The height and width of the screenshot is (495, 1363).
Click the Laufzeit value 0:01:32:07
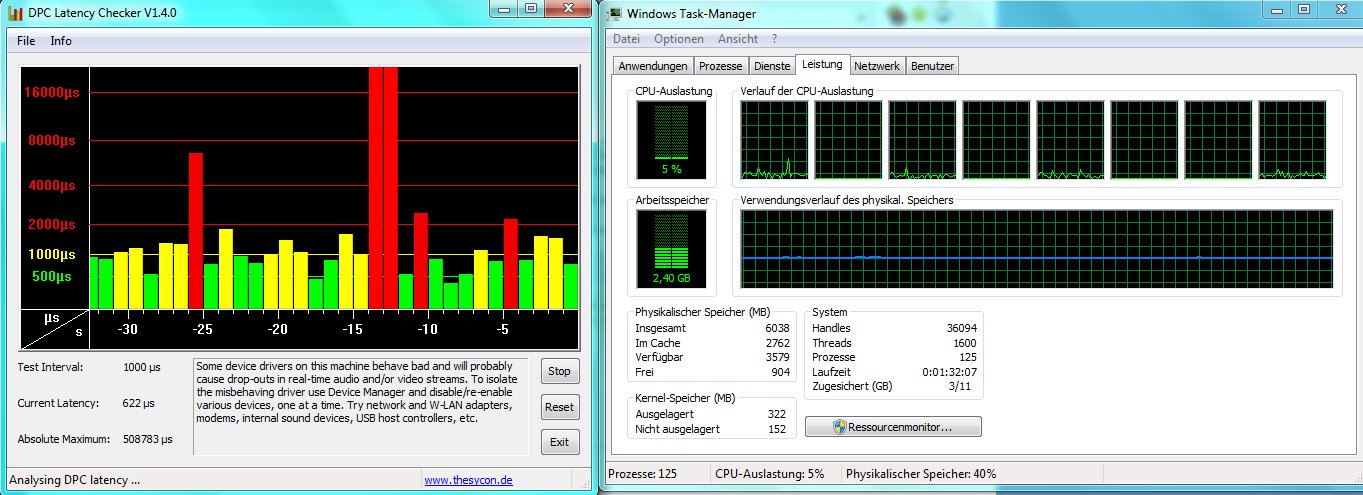coord(949,372)
